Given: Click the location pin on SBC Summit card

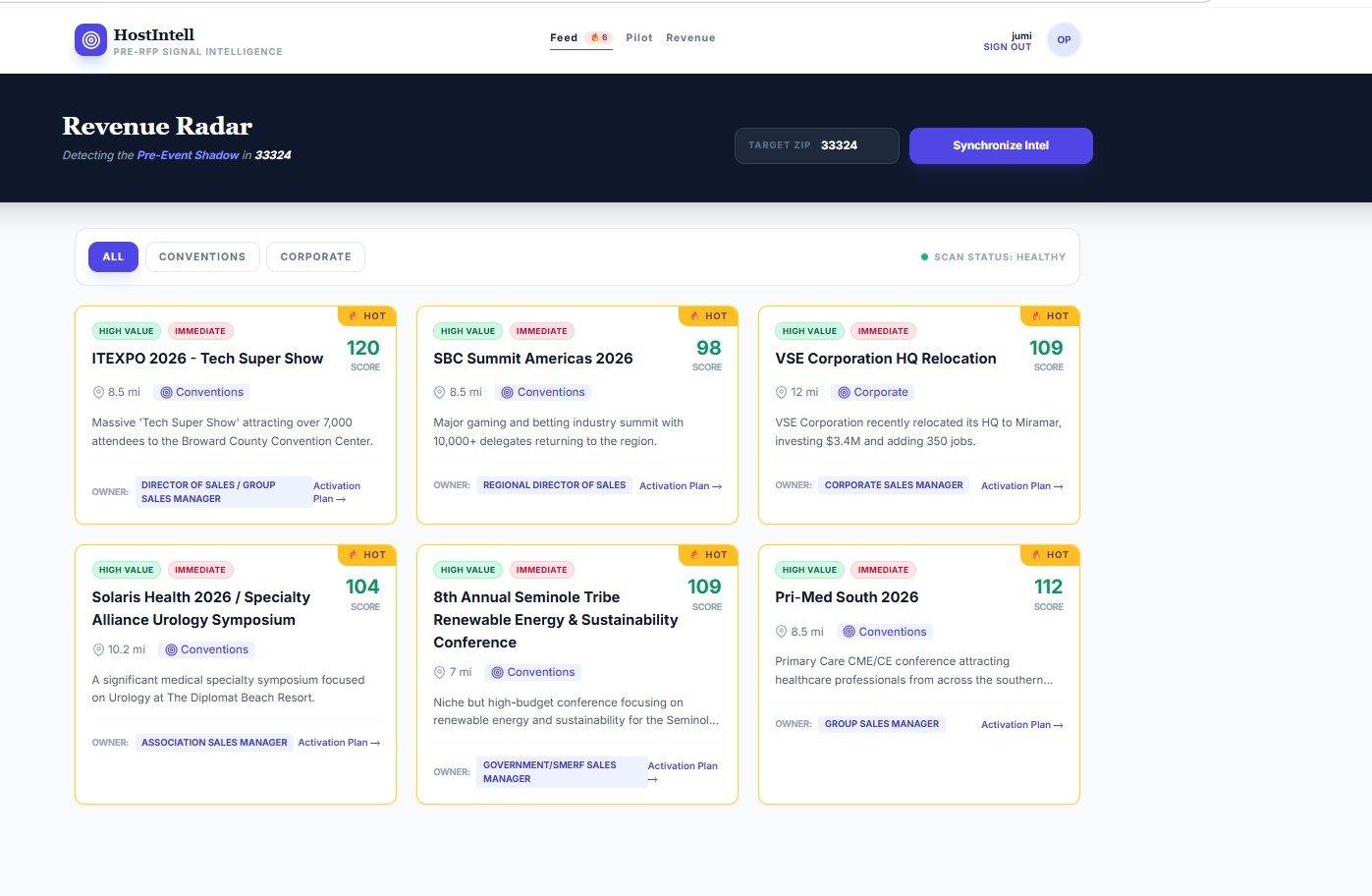Looking at the screenshot, I should [x=438, y=392].
